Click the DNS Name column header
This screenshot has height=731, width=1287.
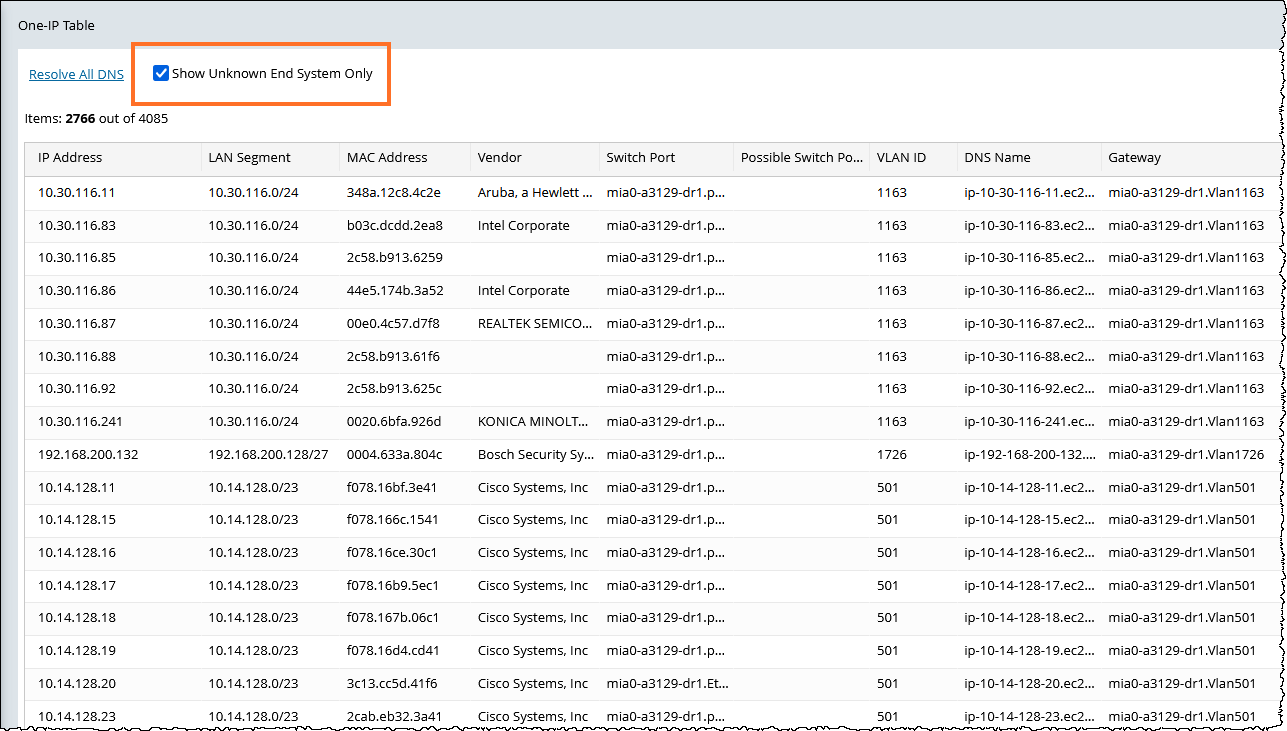pos(997,157)
